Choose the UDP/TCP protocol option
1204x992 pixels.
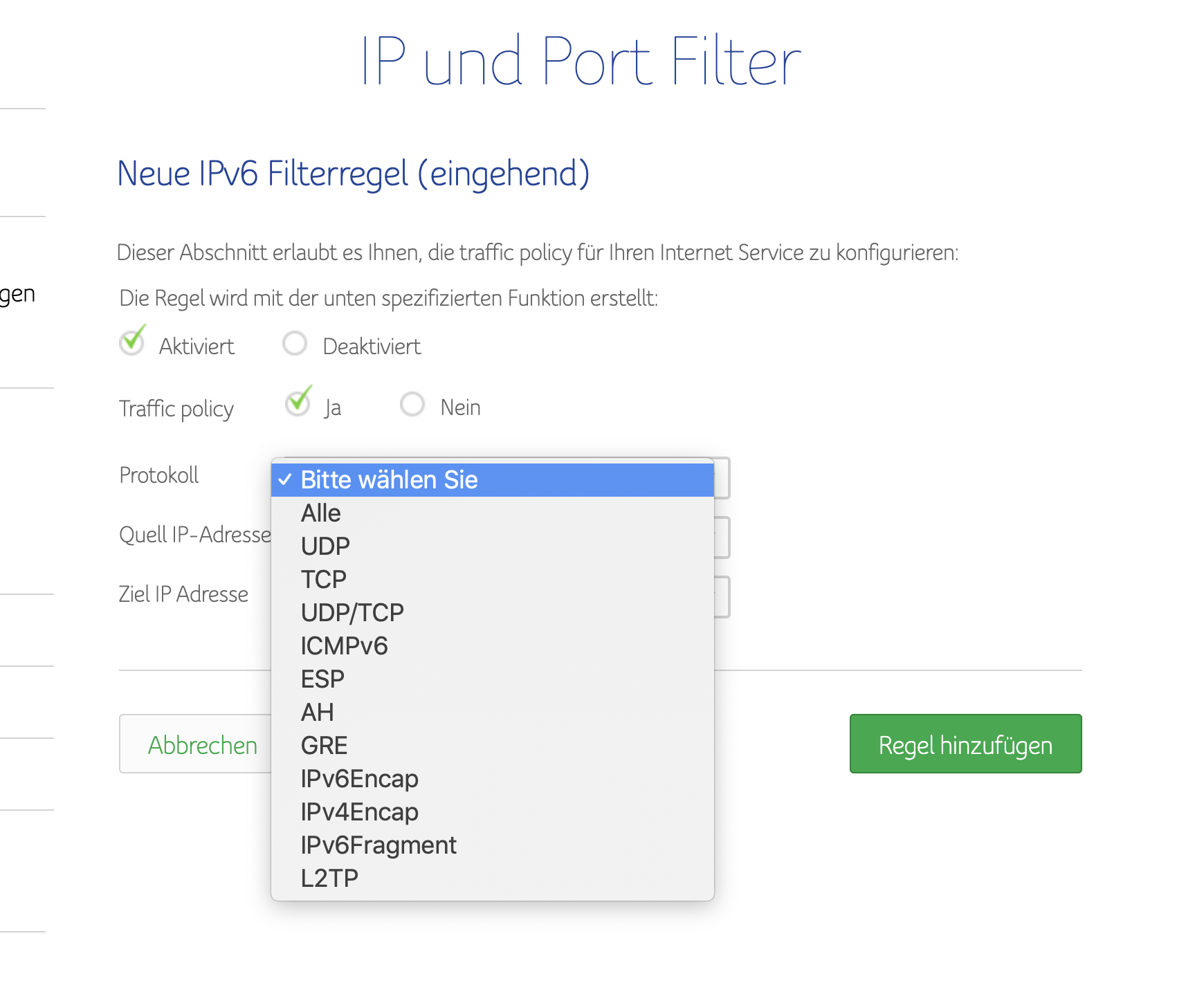493,613
